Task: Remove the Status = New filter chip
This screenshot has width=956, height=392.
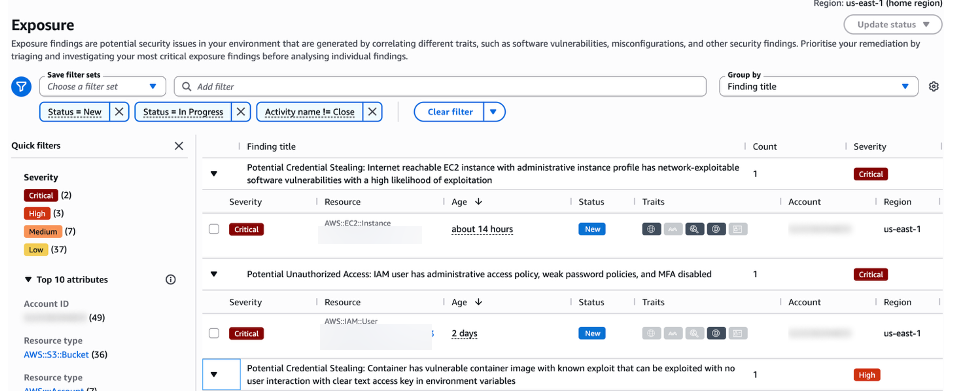Action: tap(119, 112)
